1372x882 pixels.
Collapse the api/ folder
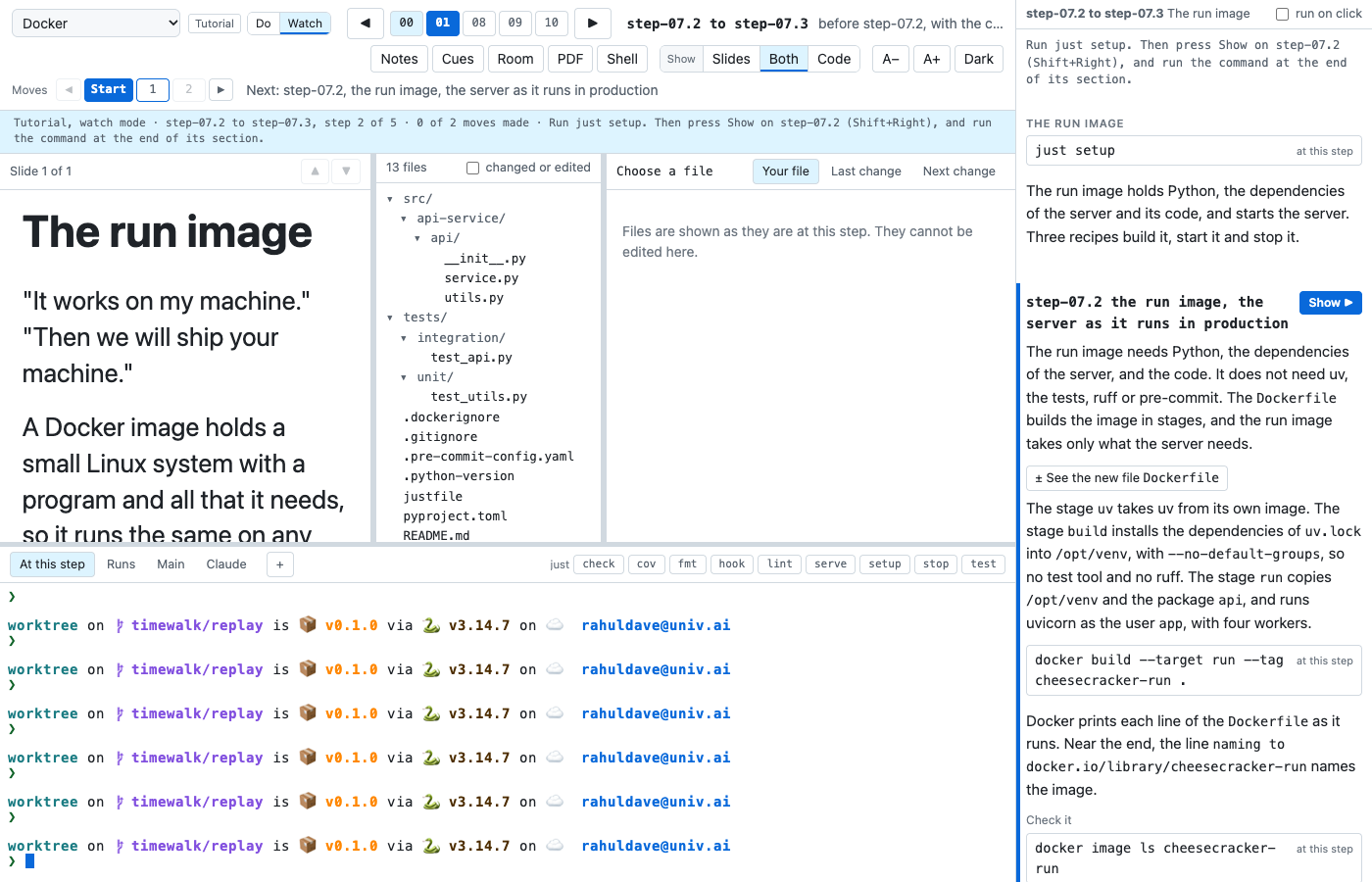tap(417, 238)
